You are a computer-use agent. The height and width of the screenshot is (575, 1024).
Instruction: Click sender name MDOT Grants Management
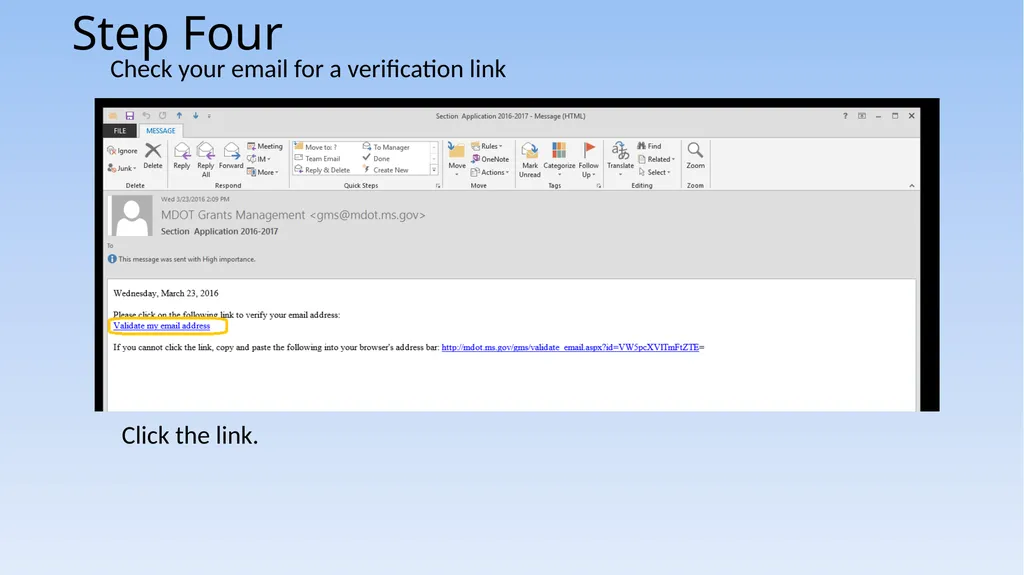(233, 215)
